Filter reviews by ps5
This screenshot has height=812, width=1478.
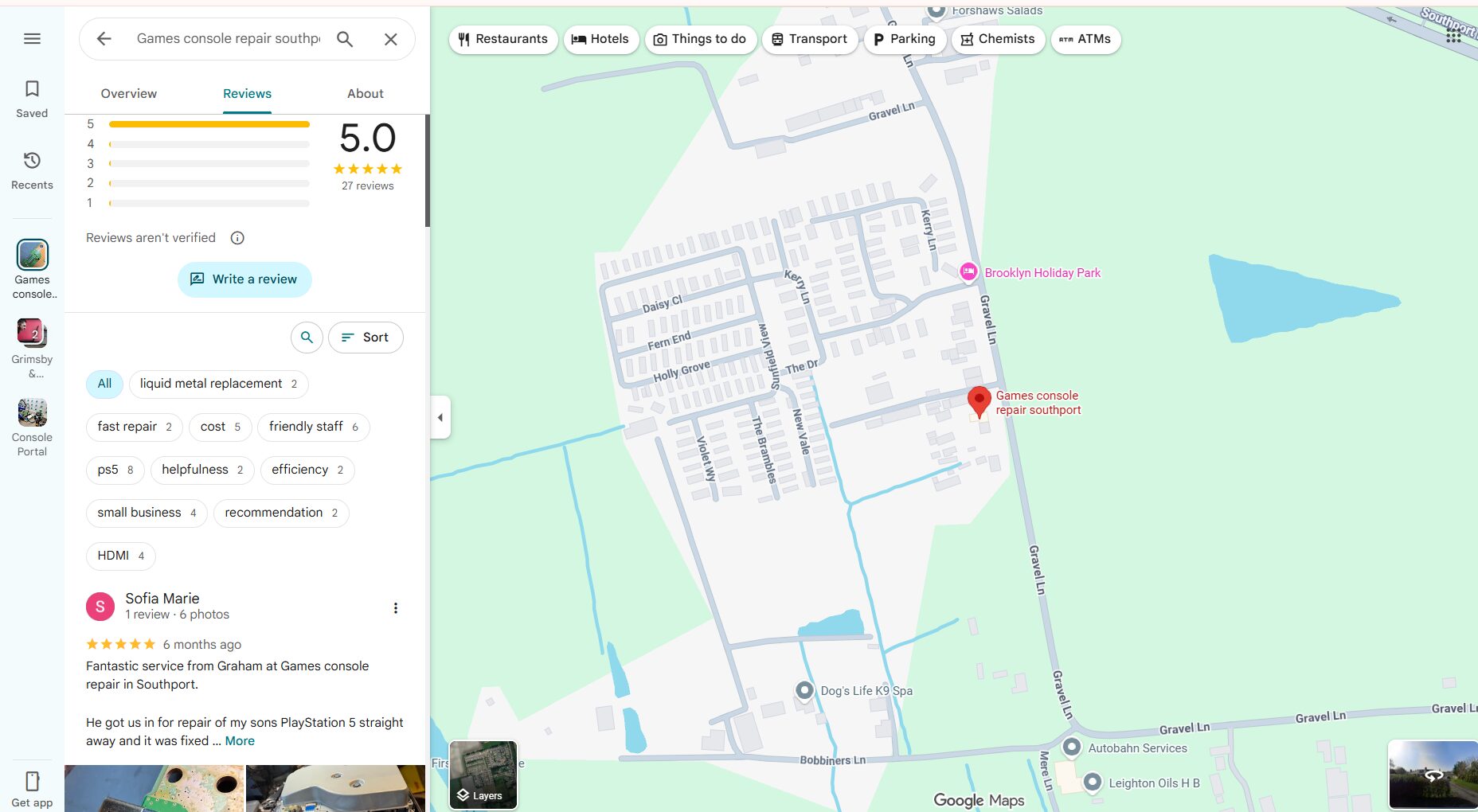[x=115, y=470]
